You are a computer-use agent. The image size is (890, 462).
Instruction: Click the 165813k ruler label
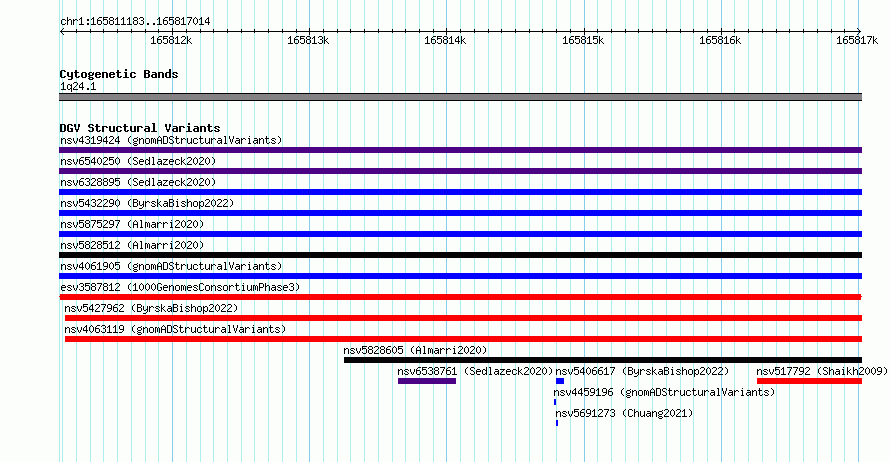tap(308, 40)
